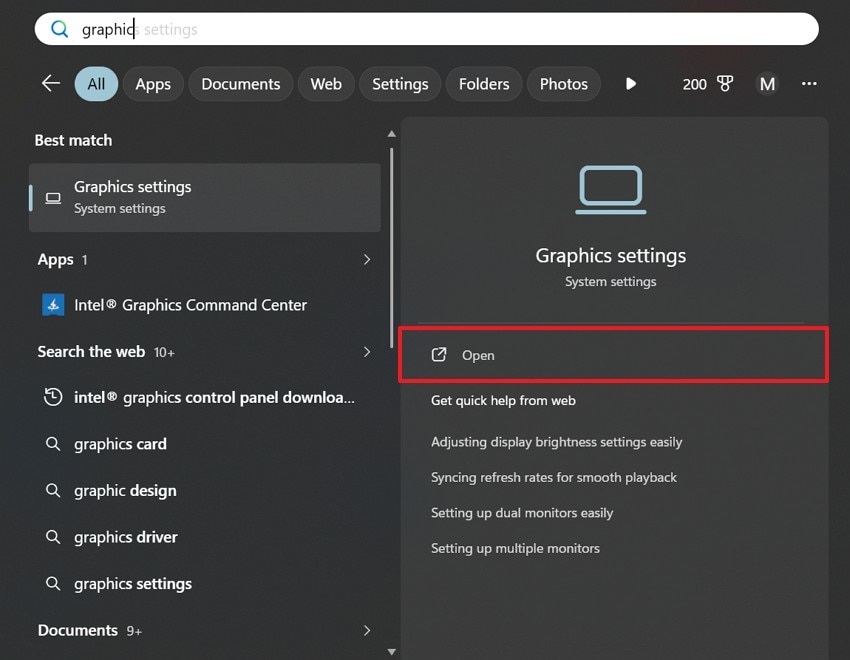
Task: Click the Intel Graphics Command Center app icon
Action: [53, 305]
